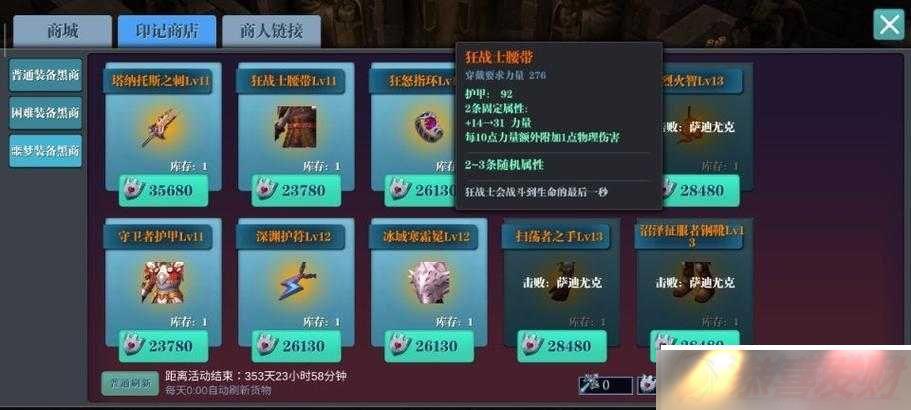This screenshot has width=911, height=410.
Task: Choose the 困难装备黑商 category
Action: coord(45,113)
